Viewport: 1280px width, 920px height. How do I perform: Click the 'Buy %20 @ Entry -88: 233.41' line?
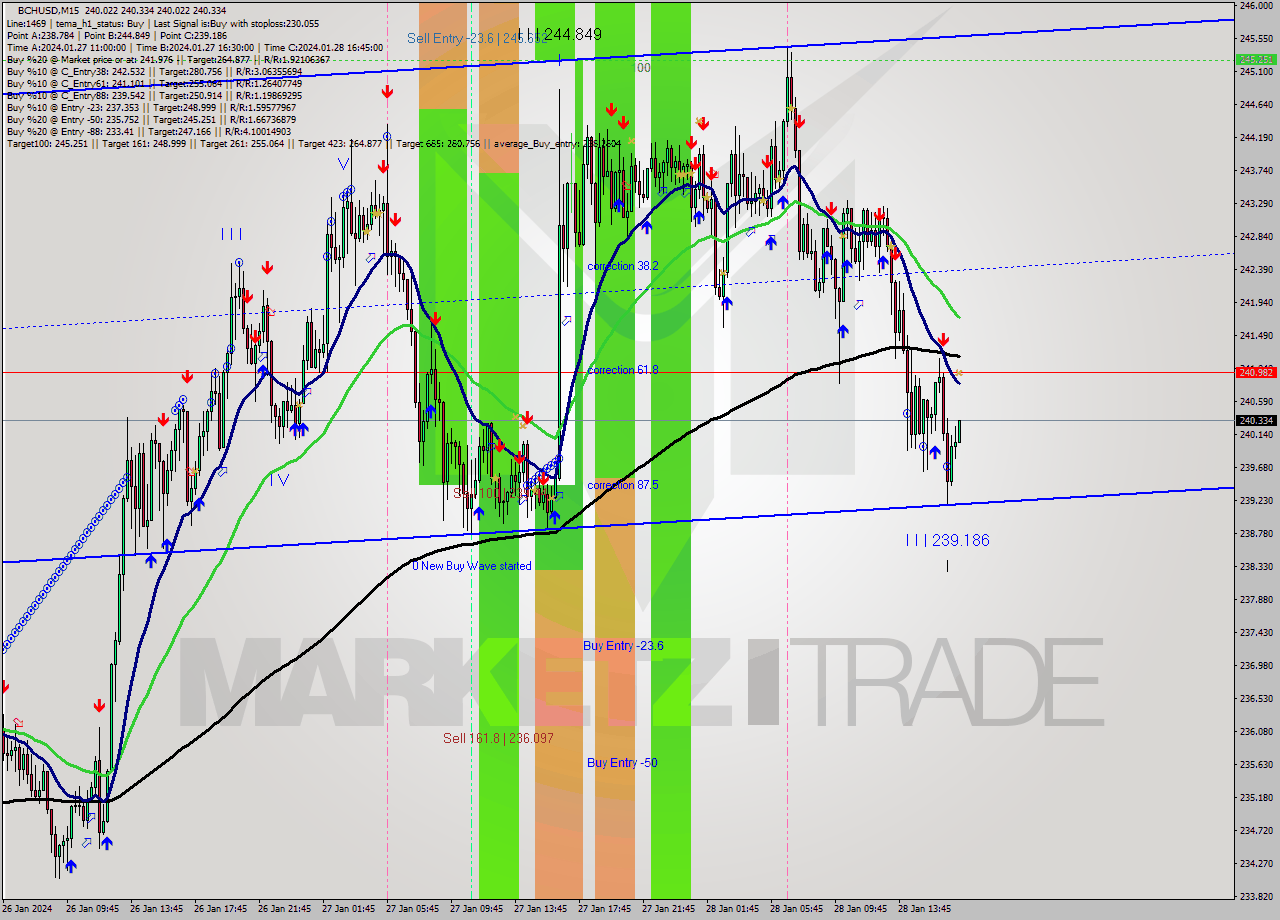click(149, 131)
